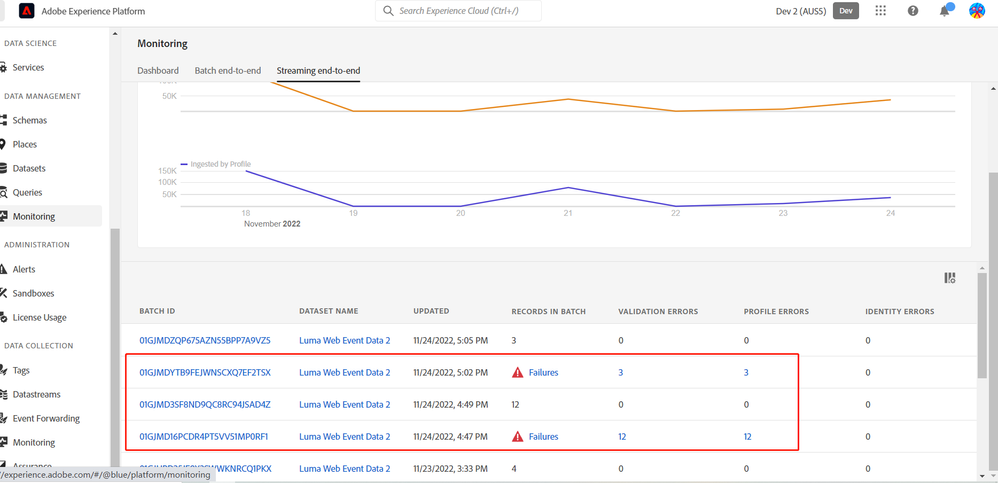998x483 pixels.
Task: Switch to the Batch end-to-end tab
Action: tap(227, 71)
